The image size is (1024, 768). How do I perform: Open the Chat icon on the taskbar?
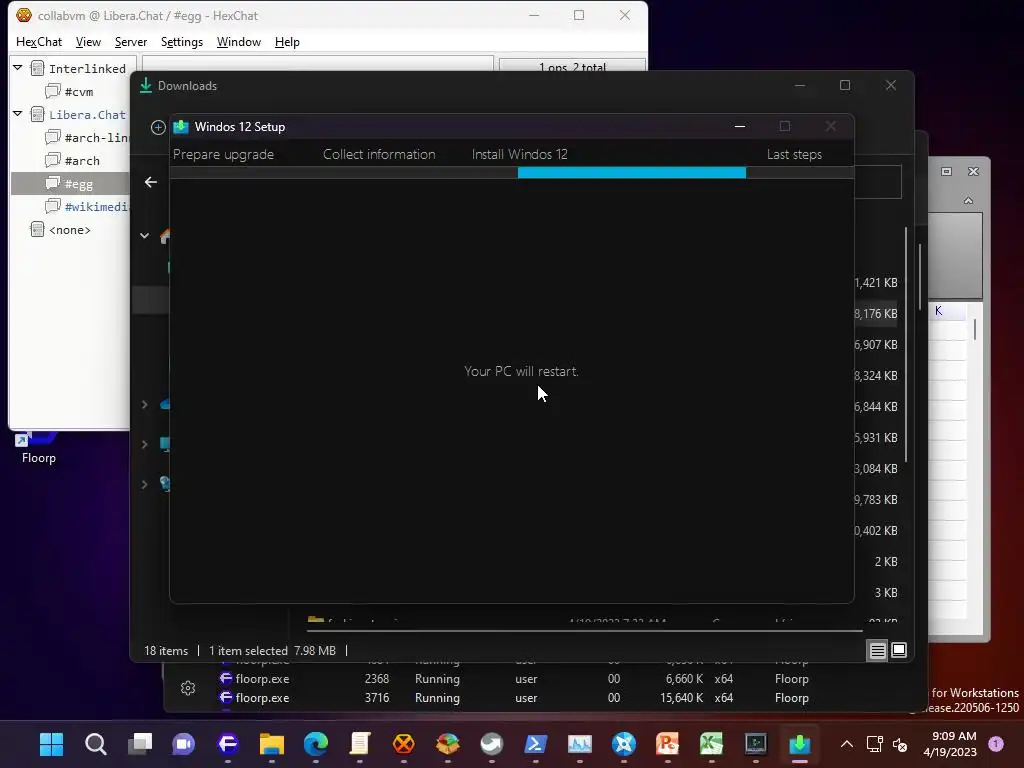[x=184, y=744]
